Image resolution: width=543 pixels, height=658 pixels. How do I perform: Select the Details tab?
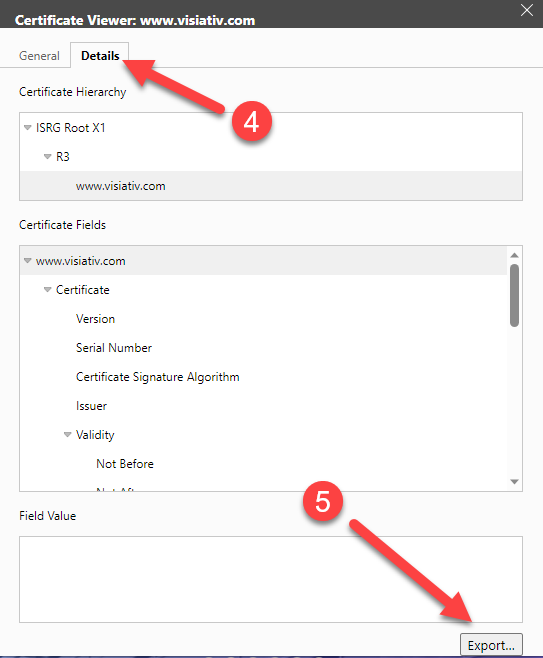click(100, 56)
